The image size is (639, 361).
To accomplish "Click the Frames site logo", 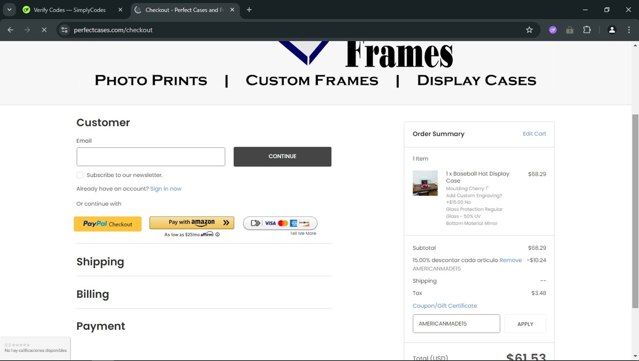I will (366, 54).
